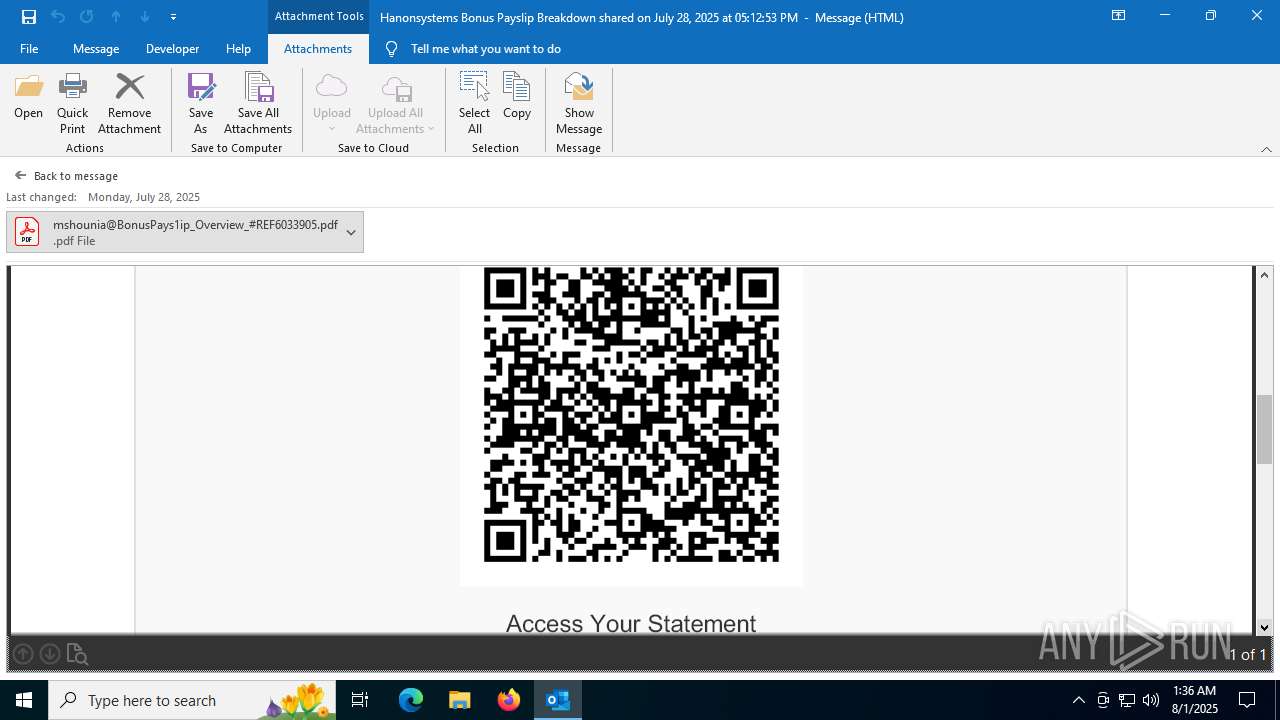Collapse the ribbon with chevron
1280x720 pixels.
(1266, 149)
